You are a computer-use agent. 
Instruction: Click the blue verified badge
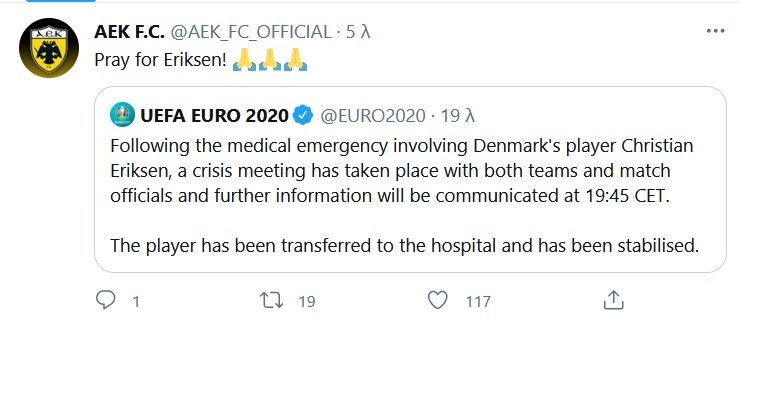[x=303, y=115]
